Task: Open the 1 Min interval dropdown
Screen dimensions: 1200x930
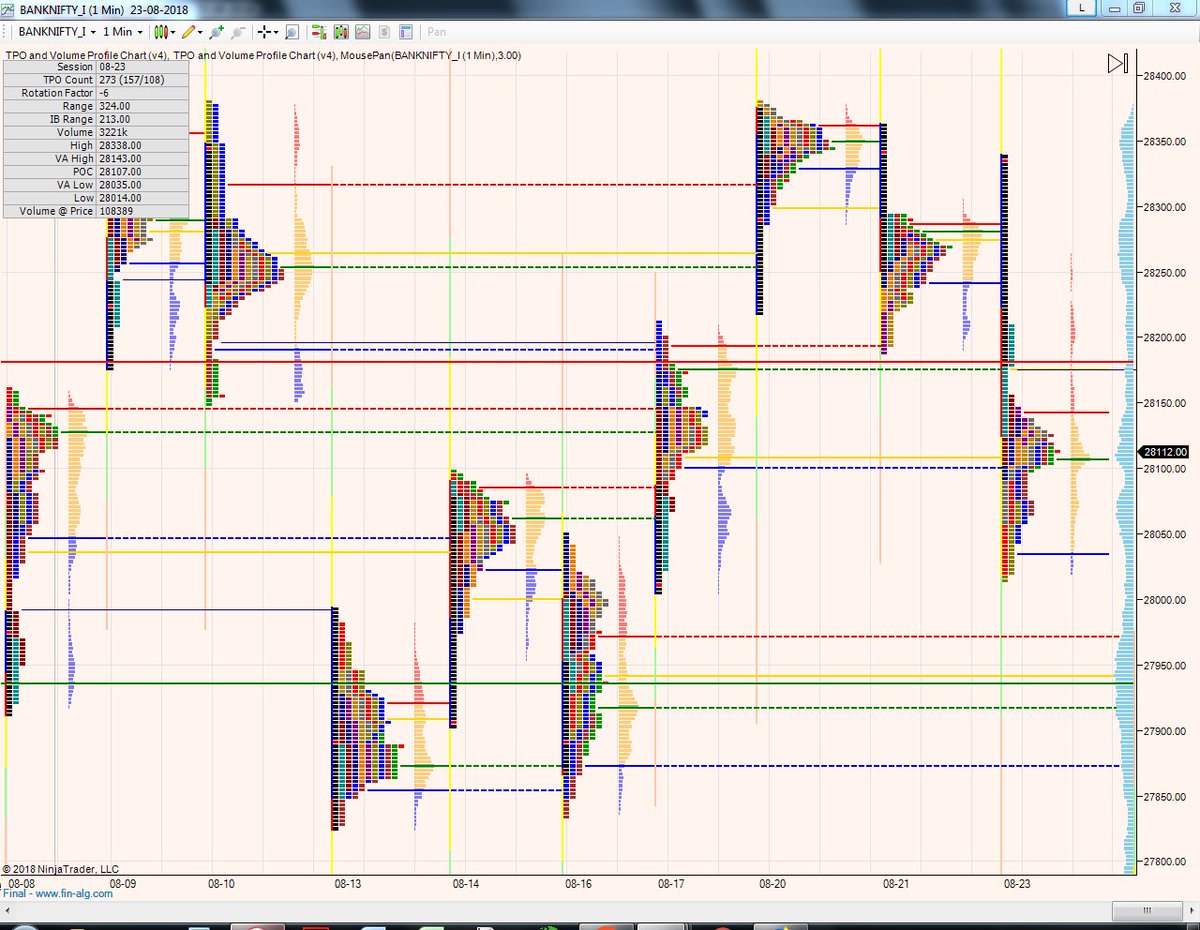Action: [x=123, y=32]
